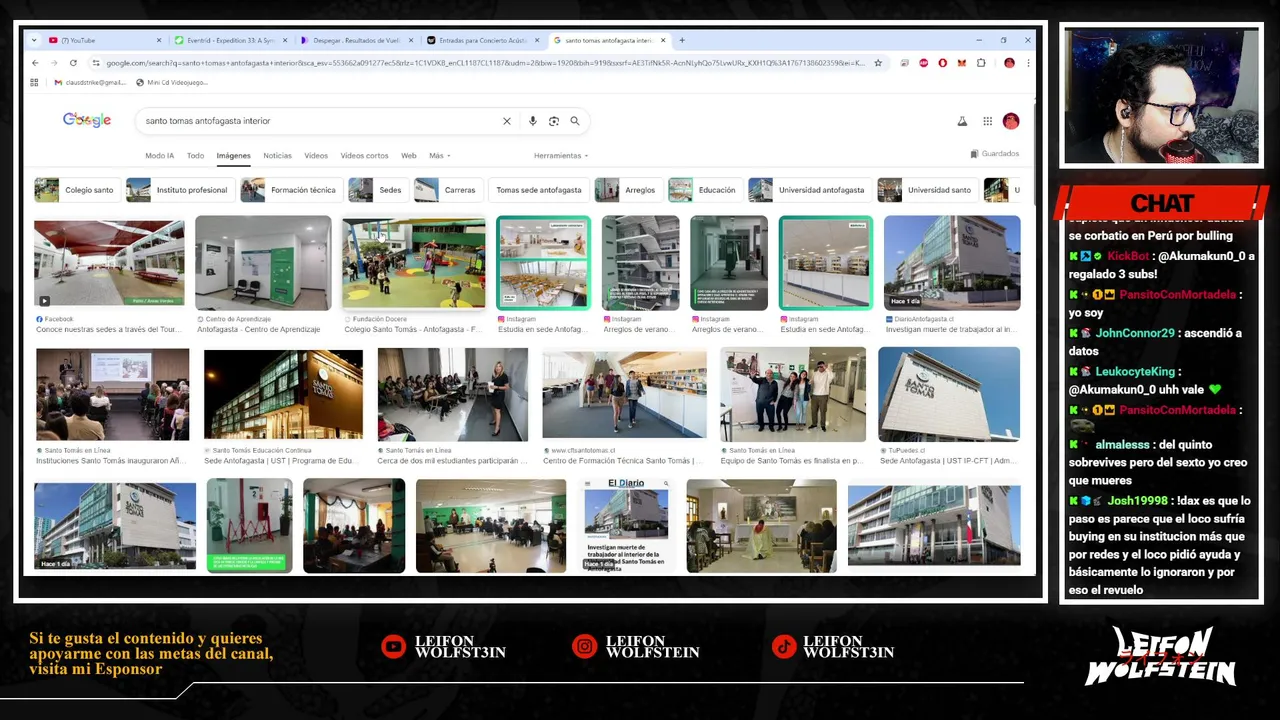Open Equipo de Santo Tomás finalista thumbnail
Image resolution: width=1280 pixels, height=720 pixels.
point(793,394)
